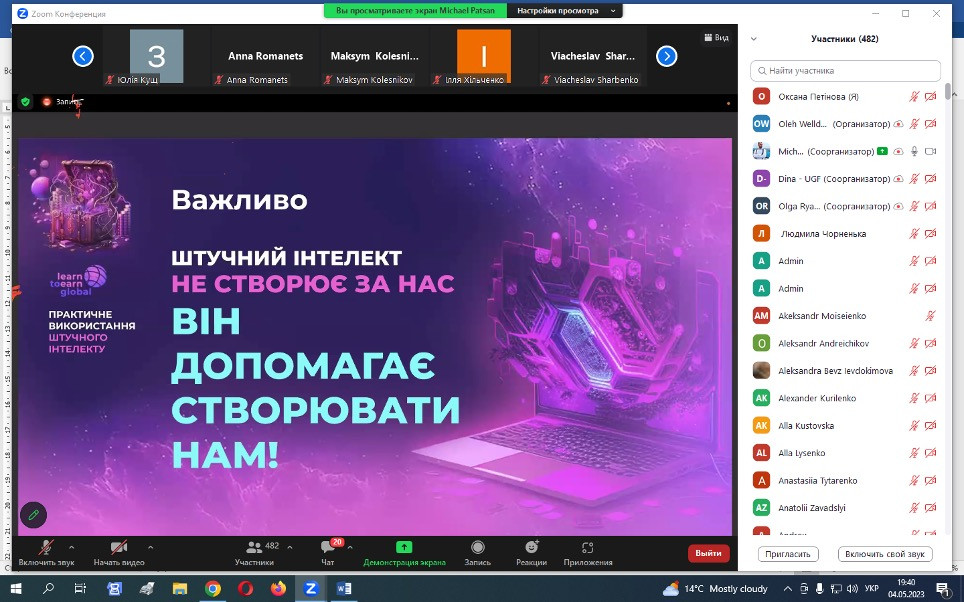Click microphone icon in Mich... co-organizer row
This screenshot has height=602, width=964.
pos(914,151)
